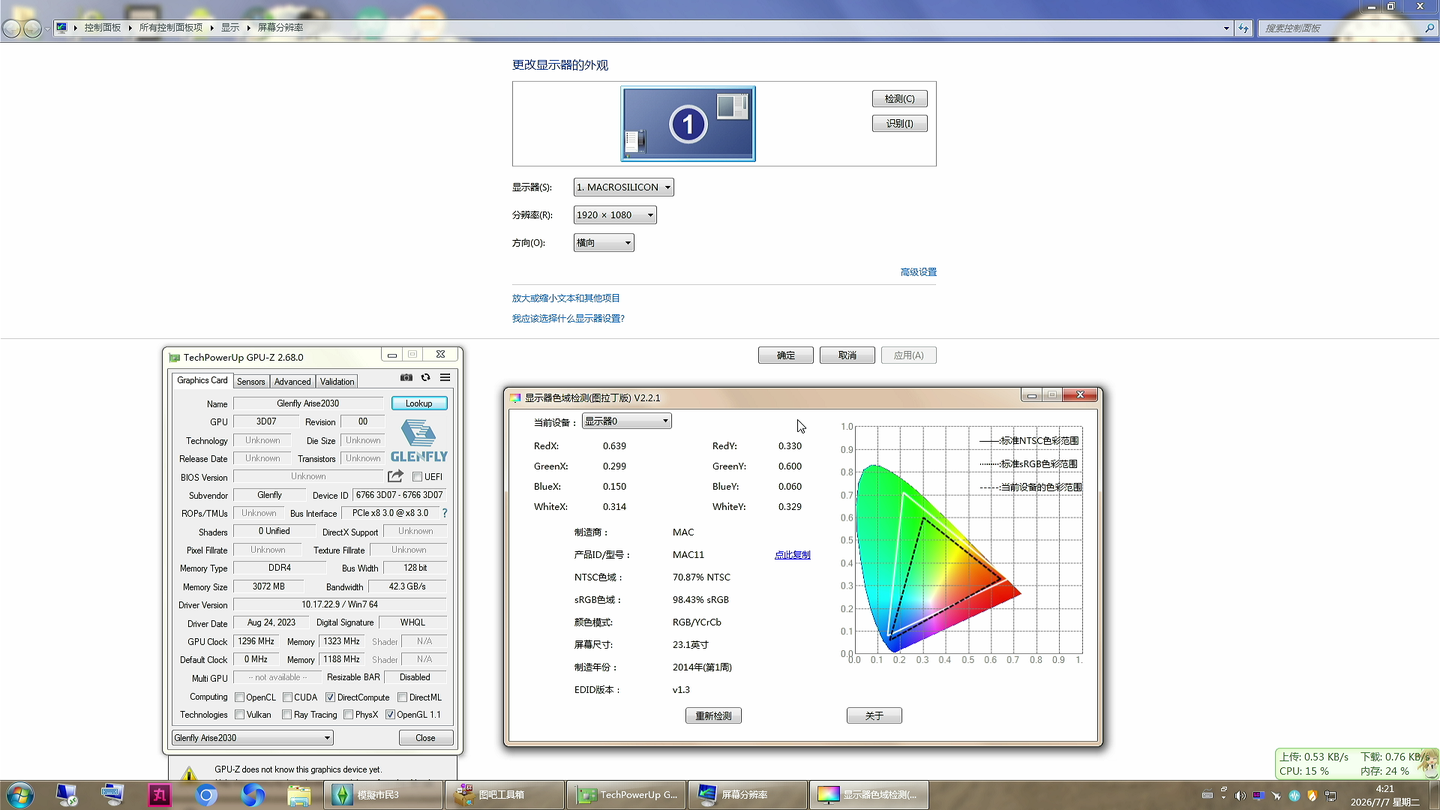Viewport: 1440px width, 810px height.
Task: Click the 我应该选择什么显示器设置 link
Action: point(568,319)
